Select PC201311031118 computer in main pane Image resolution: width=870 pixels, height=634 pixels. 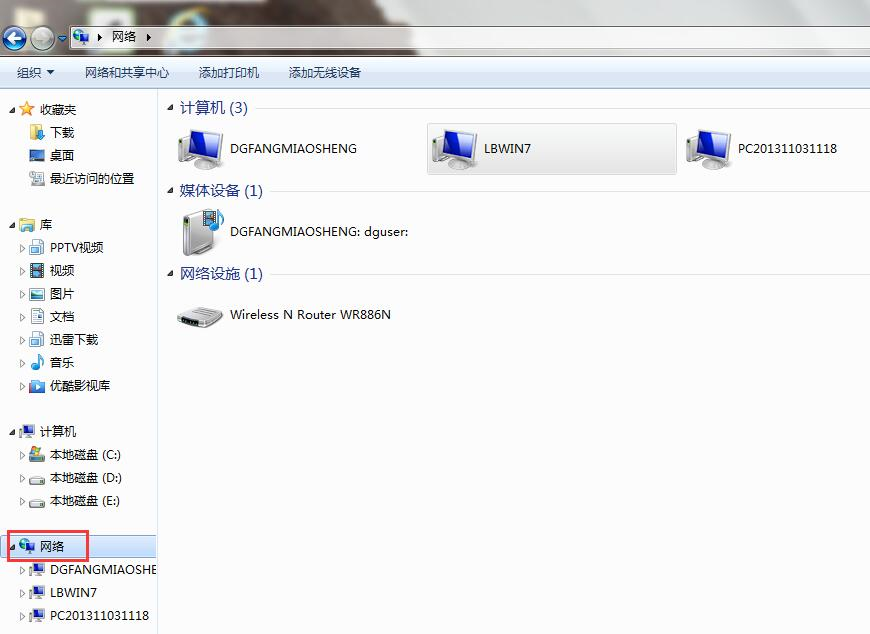[x=761, y=149]
